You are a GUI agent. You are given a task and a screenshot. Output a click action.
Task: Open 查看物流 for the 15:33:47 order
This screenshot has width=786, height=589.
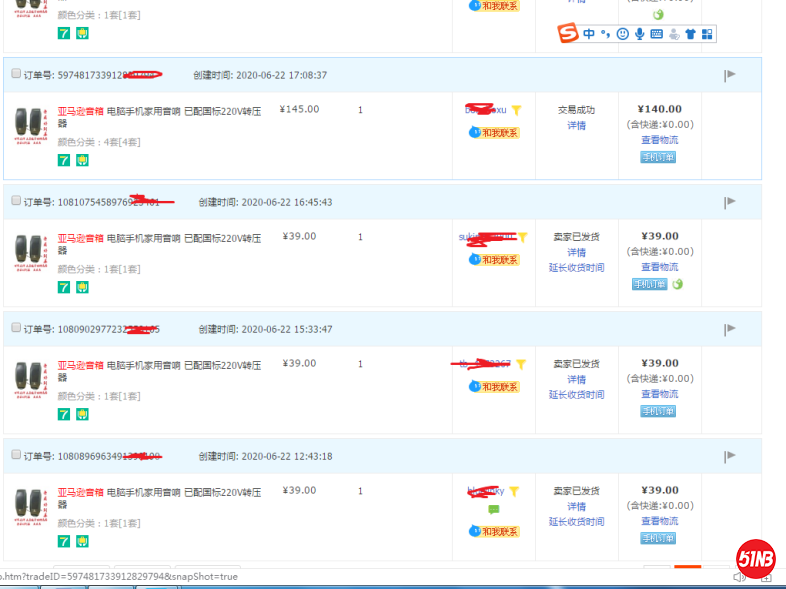click(659, 395)
